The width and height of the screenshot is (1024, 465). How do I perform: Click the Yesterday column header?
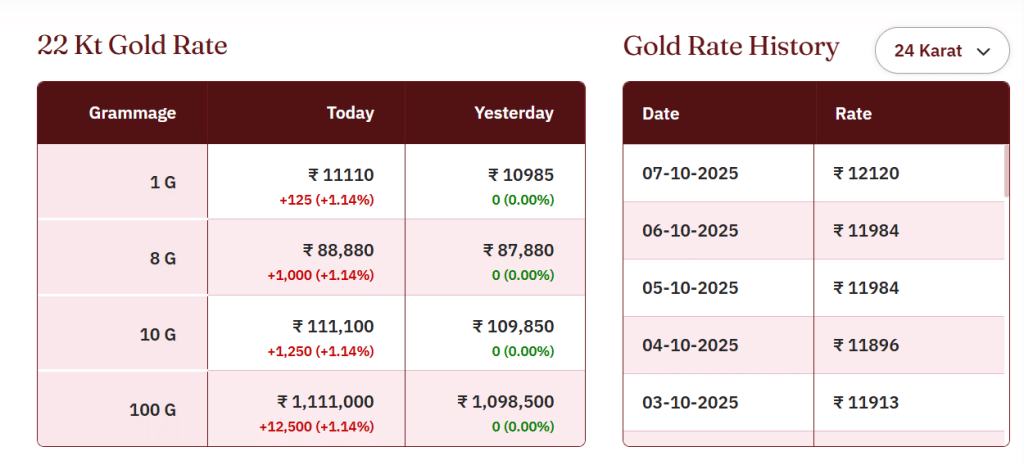coord(513,113)
